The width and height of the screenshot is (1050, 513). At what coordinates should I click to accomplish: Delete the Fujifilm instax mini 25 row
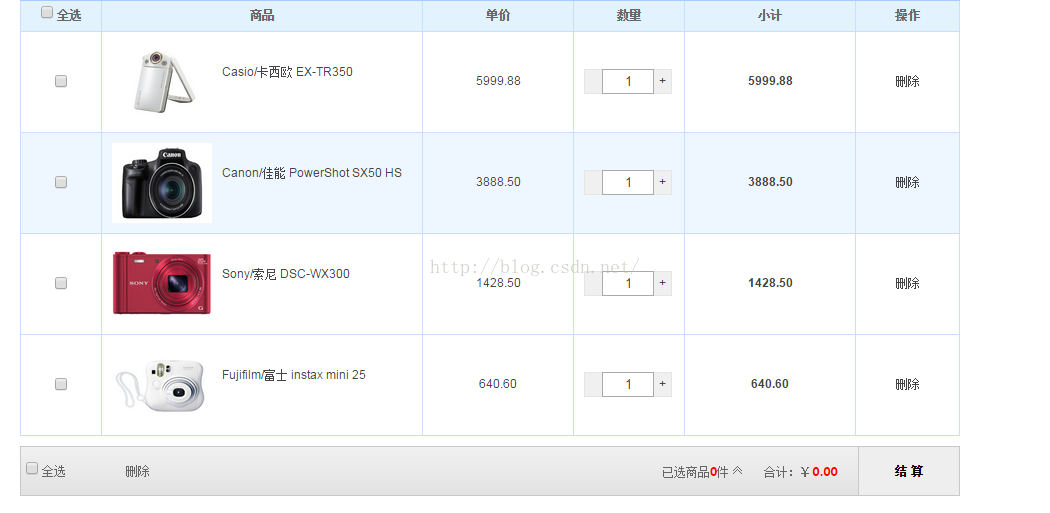tap(907, 384)
